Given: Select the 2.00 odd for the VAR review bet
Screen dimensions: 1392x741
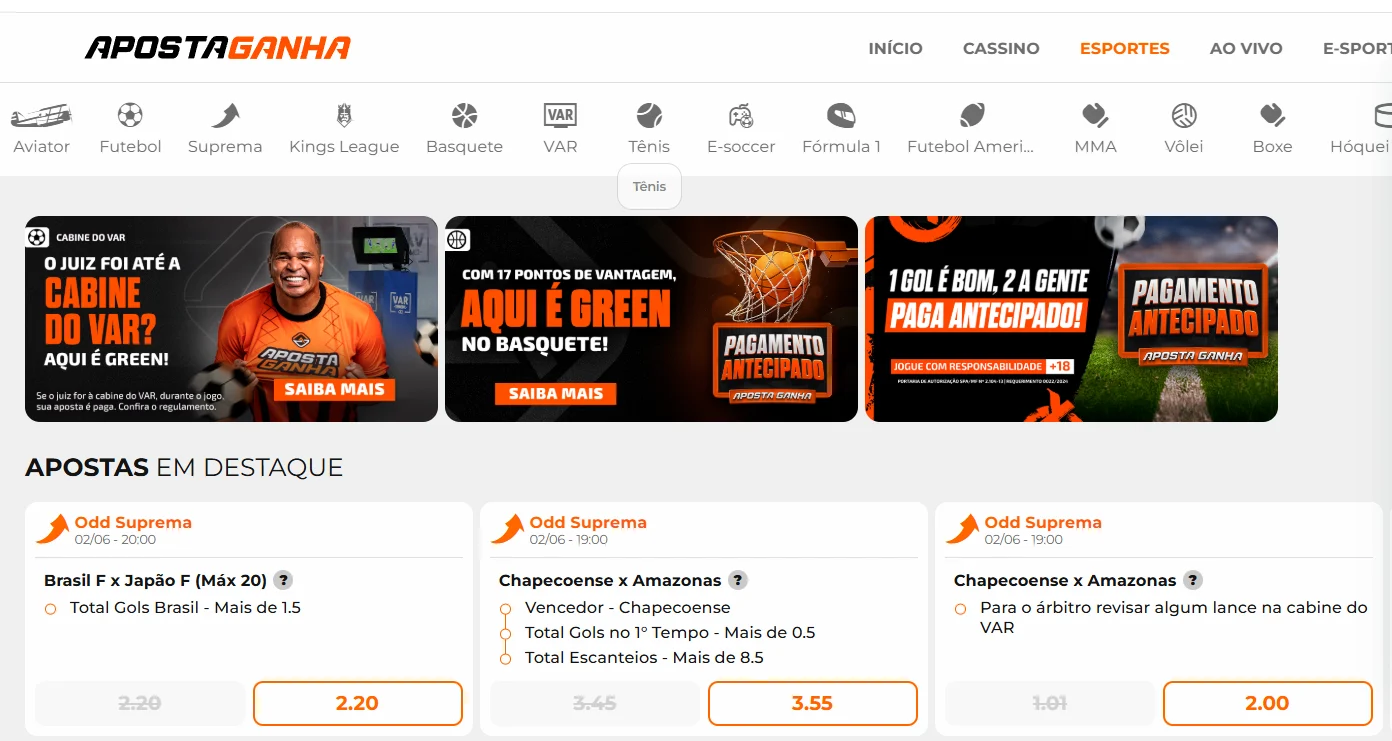Looking at the screenshot, I should (1267, 703).
